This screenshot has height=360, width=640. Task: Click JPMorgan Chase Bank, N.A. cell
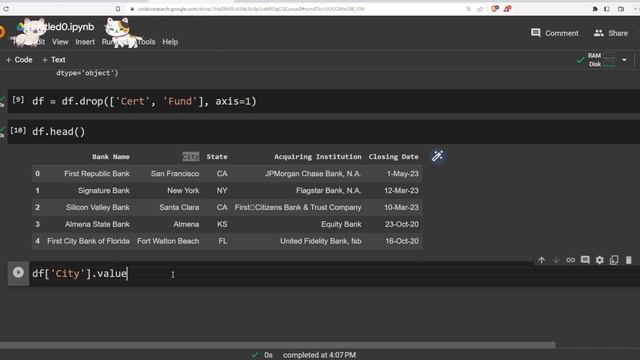(313, 173)
